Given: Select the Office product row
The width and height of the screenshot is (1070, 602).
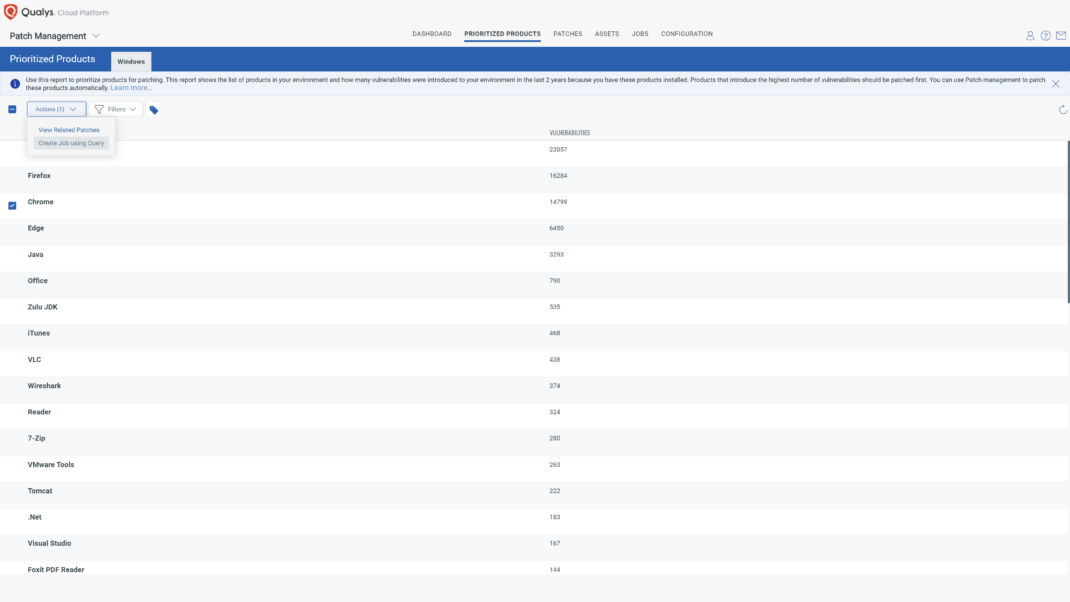Looking at the screenshot, I should click(534, 285).
